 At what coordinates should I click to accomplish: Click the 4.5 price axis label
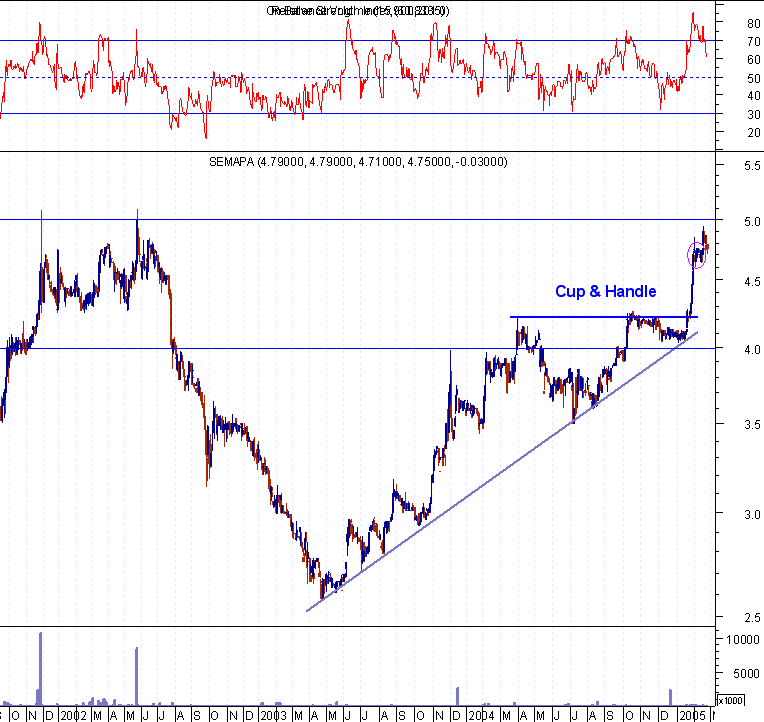(x=752, y=282)
